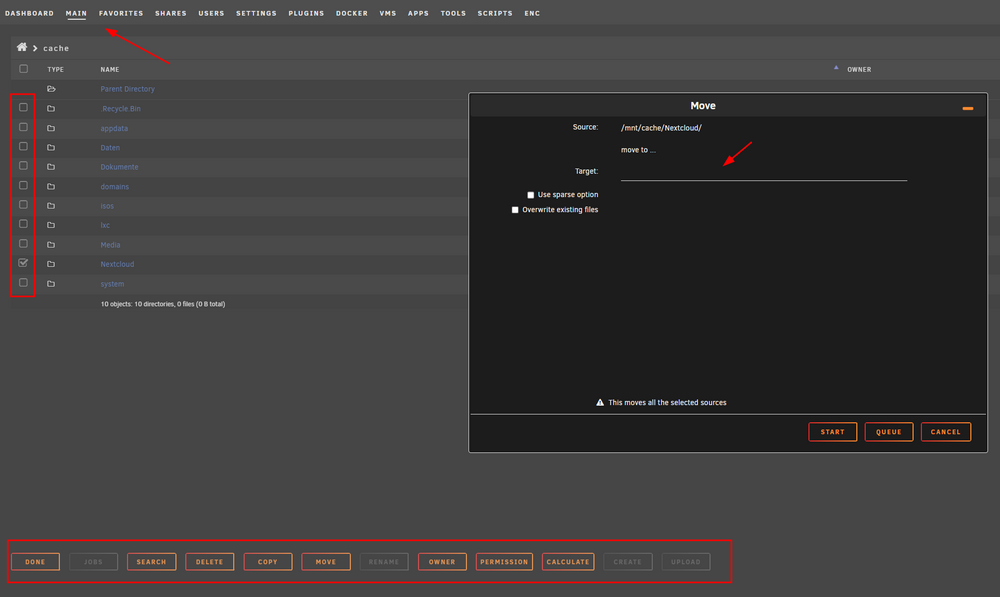
Task: Open the Docker tab
Action: [352, 13]
